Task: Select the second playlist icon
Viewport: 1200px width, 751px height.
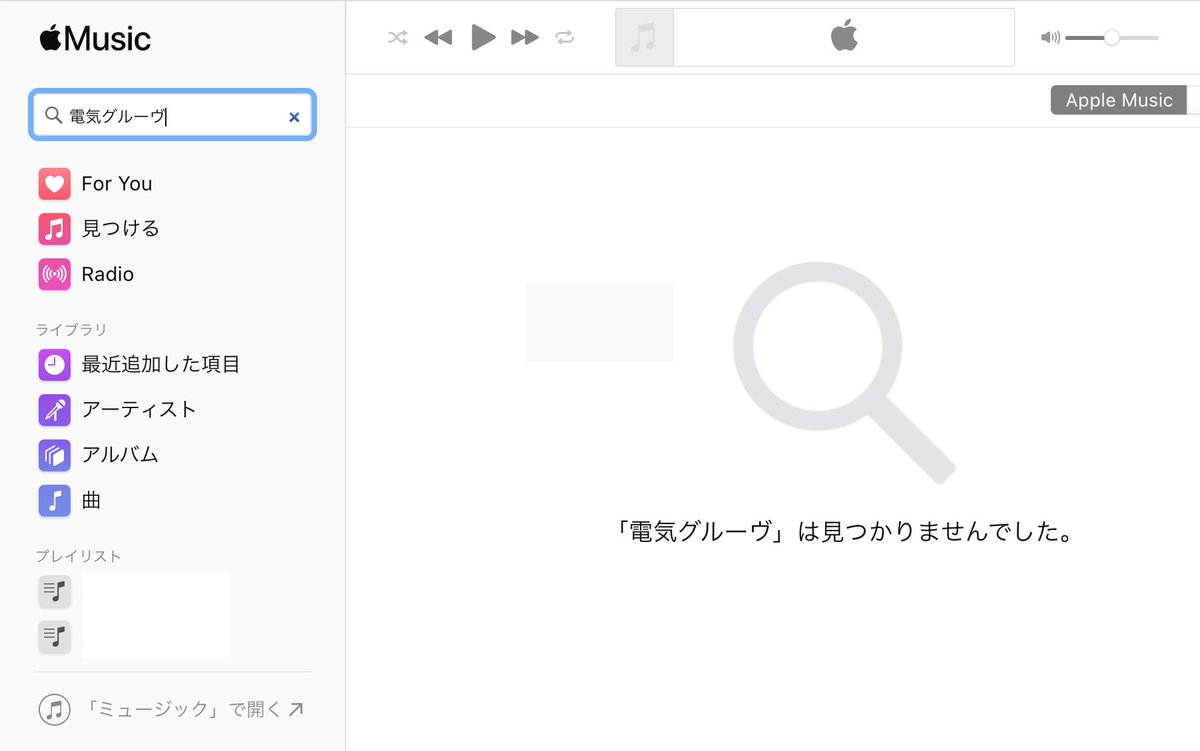Action: (x=54, y=636)
